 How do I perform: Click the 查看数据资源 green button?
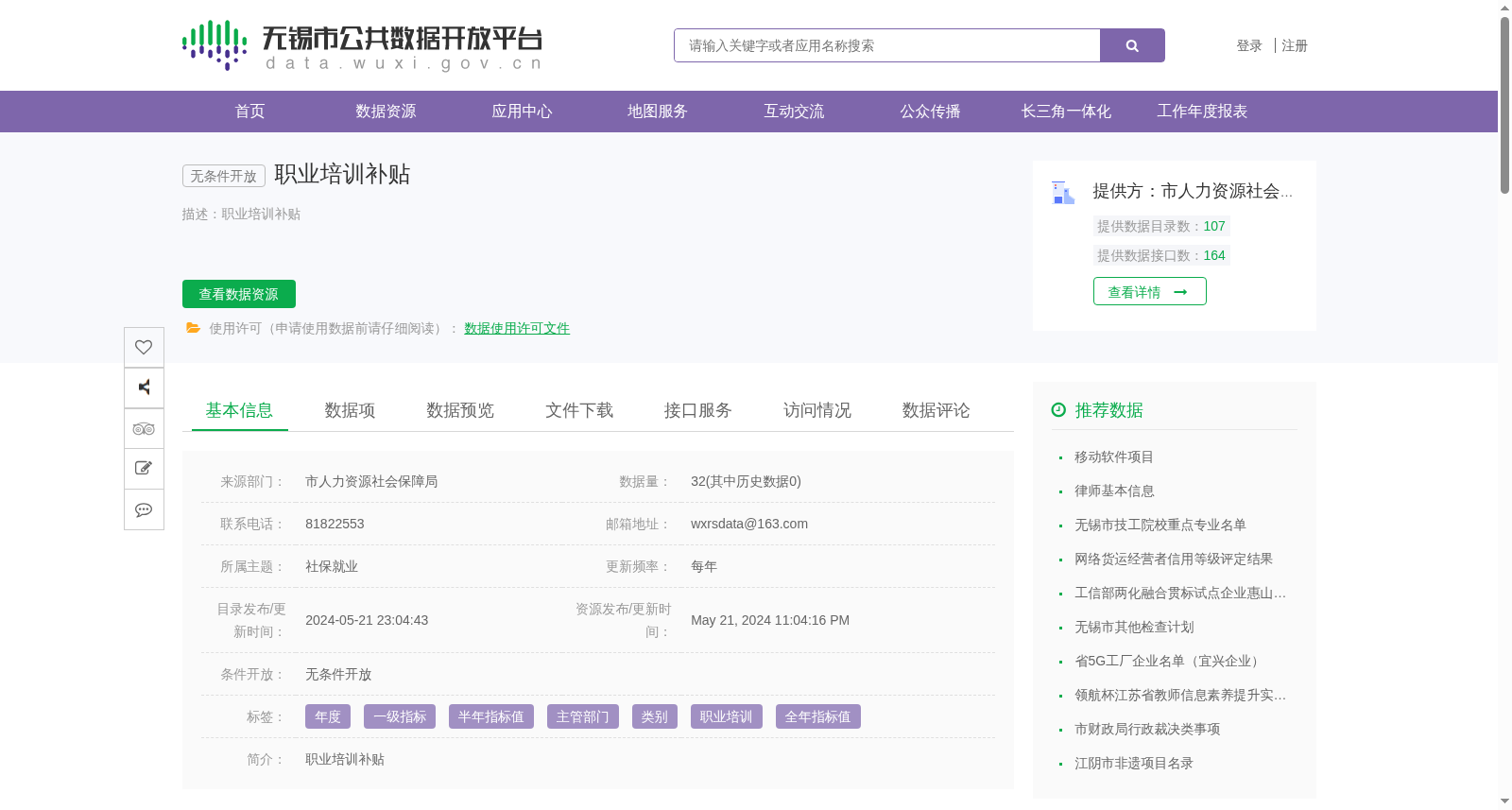[239, 294]
